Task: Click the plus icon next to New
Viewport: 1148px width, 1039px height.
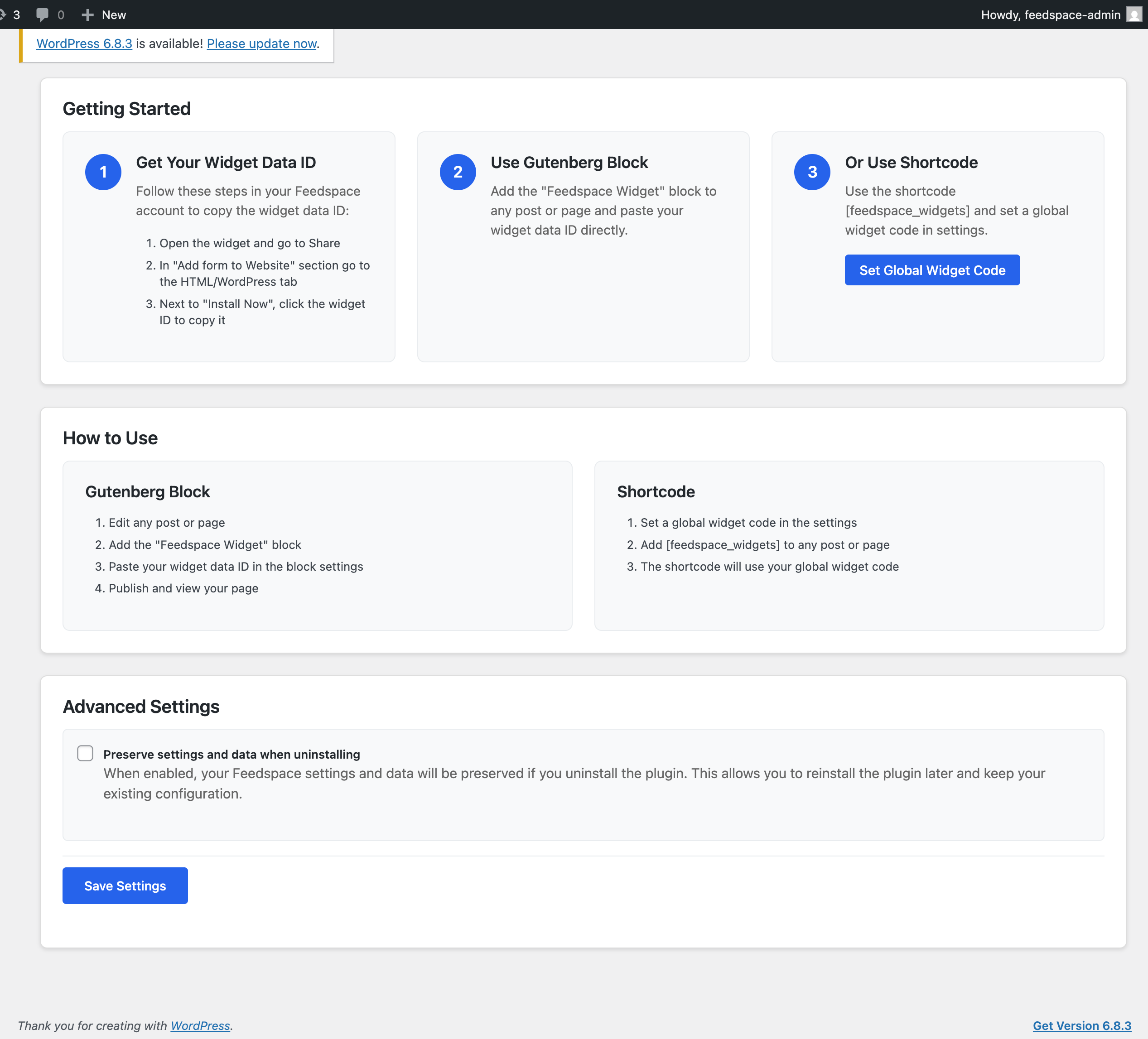Action: [87, 15]
